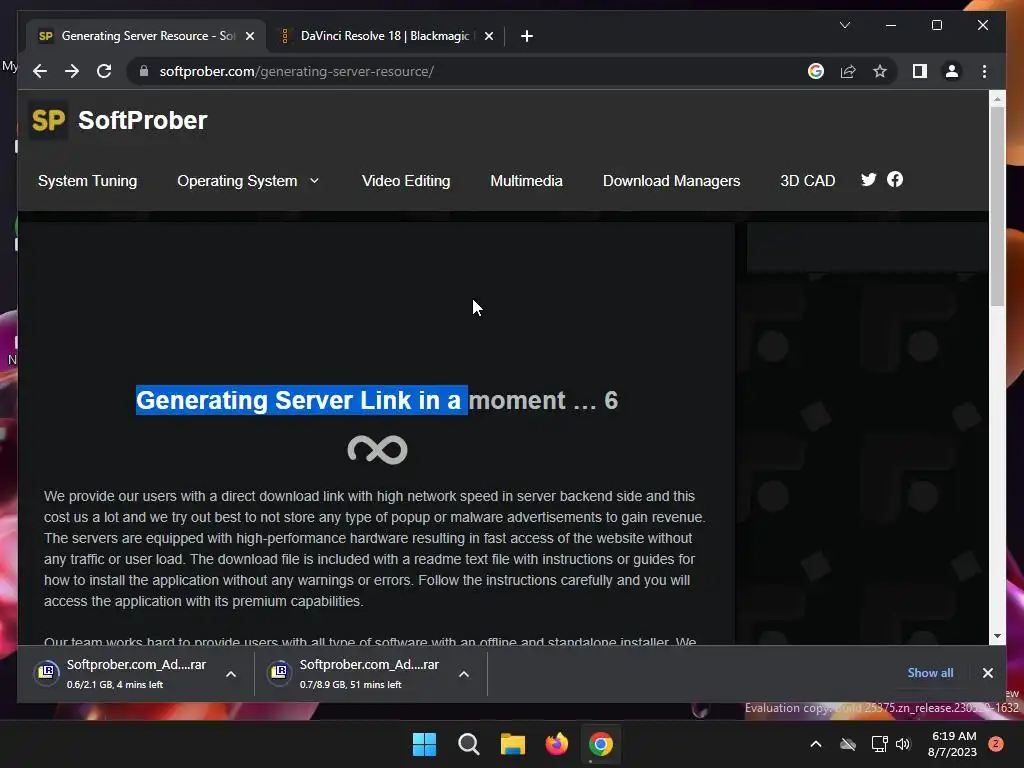The width and height of the screenshot is (1024, 768).
Task: Open the Chrome profile menu
Action: 952,71
